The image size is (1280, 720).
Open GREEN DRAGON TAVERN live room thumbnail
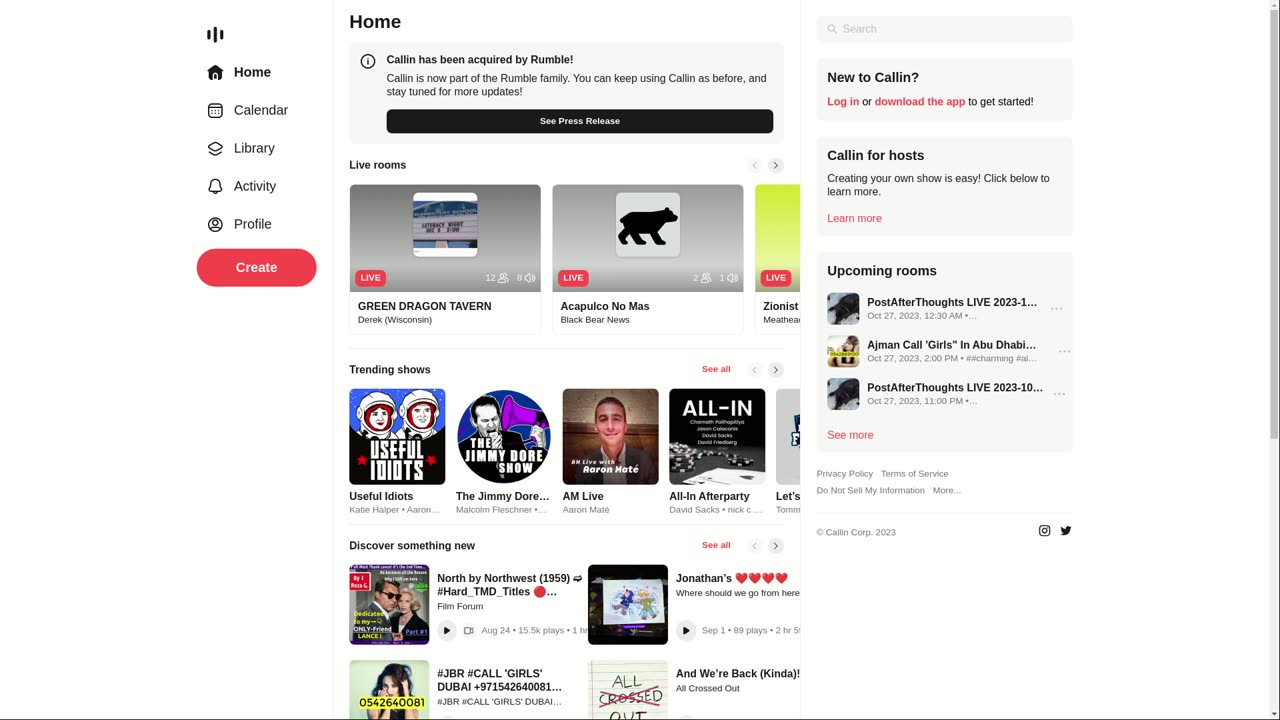[x=445, y=225]
